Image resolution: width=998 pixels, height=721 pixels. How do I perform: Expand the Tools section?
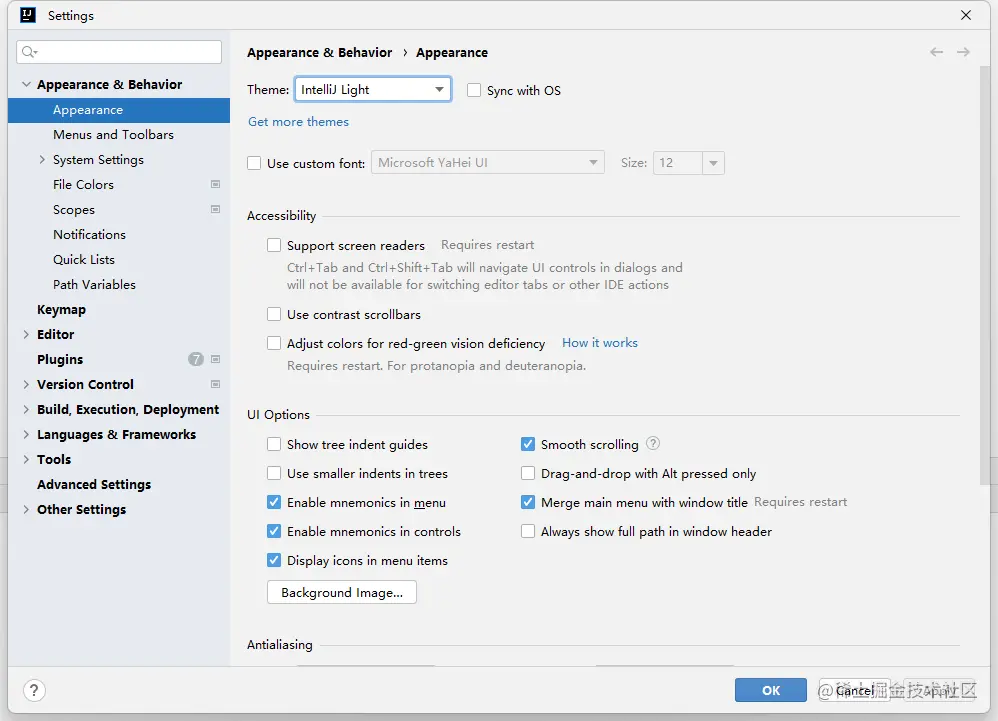point(26,459)
